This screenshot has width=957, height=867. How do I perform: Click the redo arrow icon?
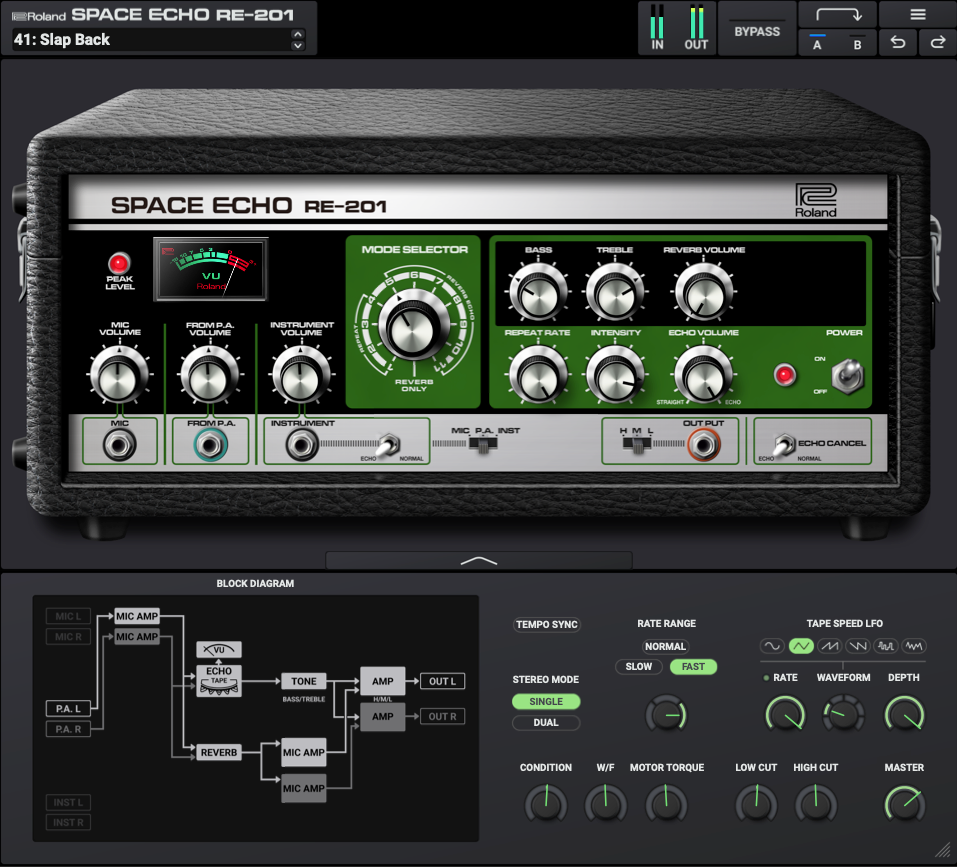point(938,42)
